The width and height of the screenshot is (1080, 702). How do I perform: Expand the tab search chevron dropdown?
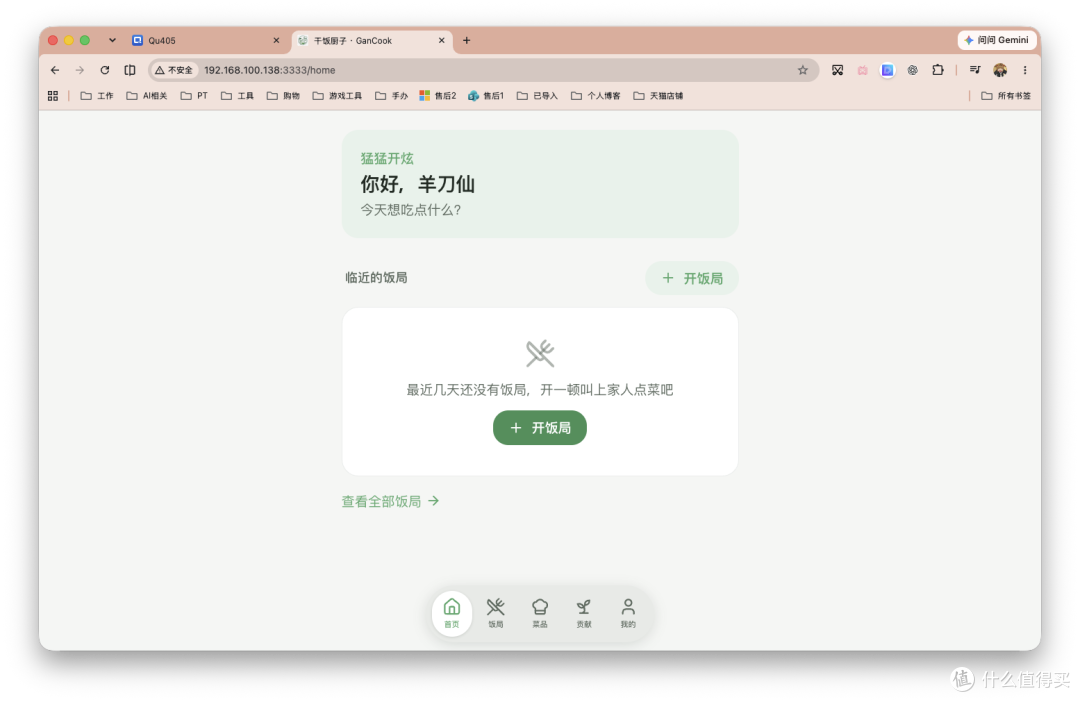(x=112, y=41)
